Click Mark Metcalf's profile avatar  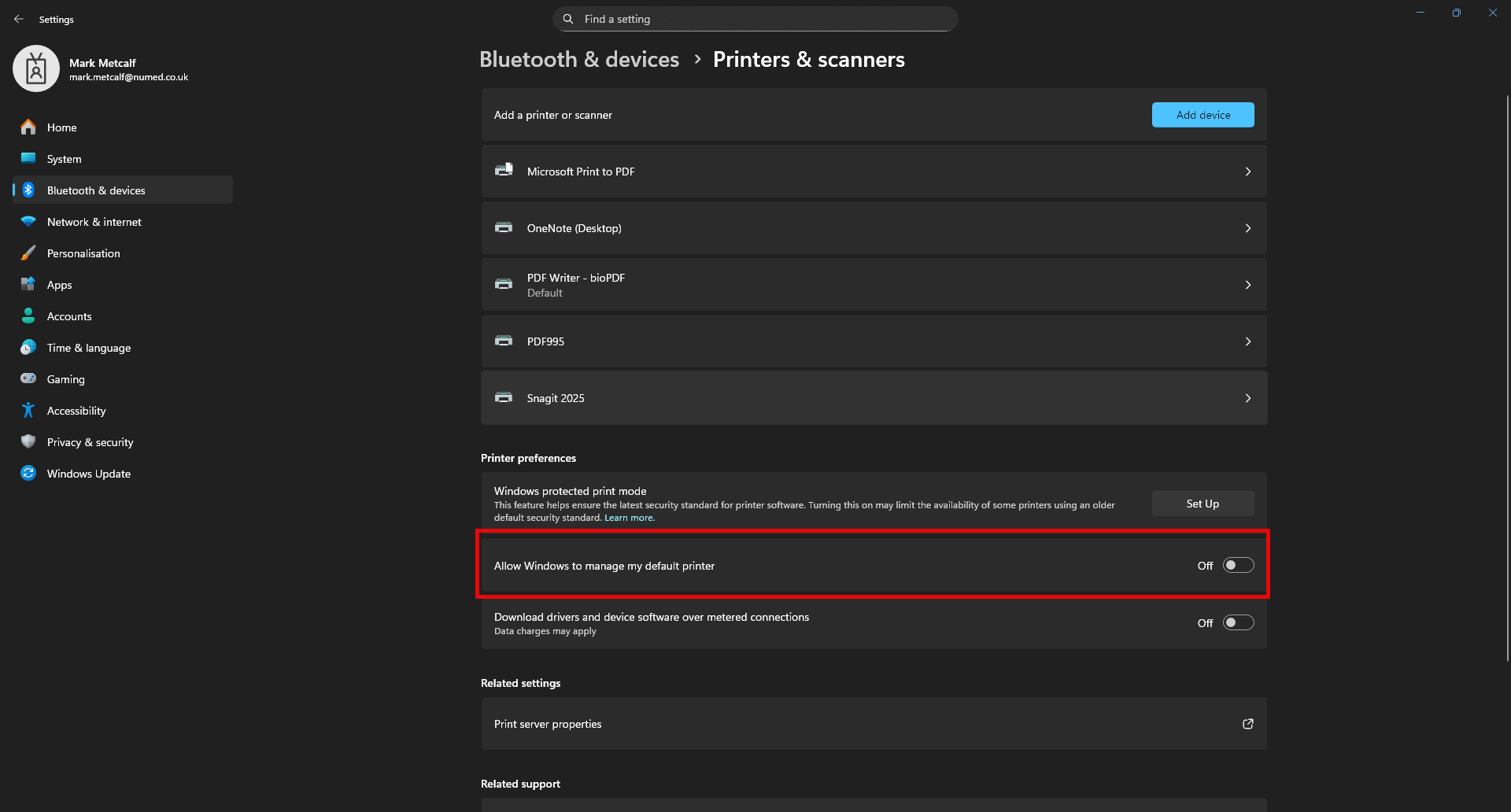36,69
